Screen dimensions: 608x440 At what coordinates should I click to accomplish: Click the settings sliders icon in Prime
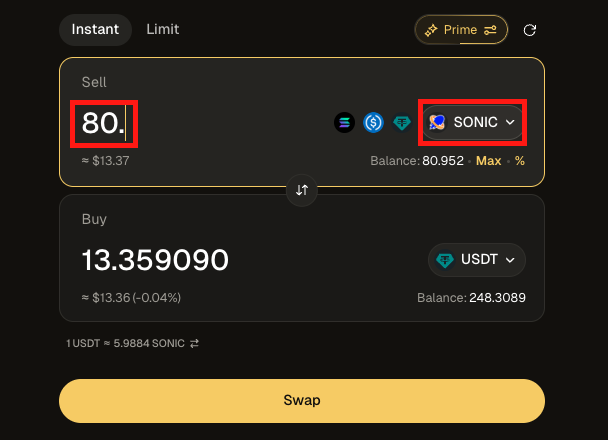pos(490,30)
